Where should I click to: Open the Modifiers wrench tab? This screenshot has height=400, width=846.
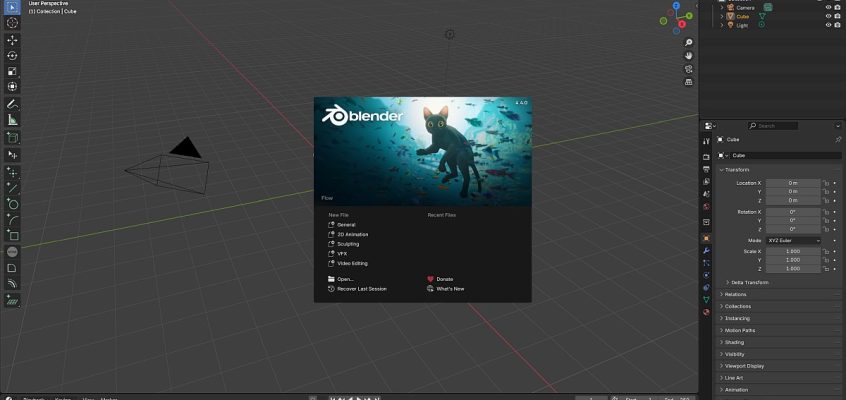coord(706,250)
